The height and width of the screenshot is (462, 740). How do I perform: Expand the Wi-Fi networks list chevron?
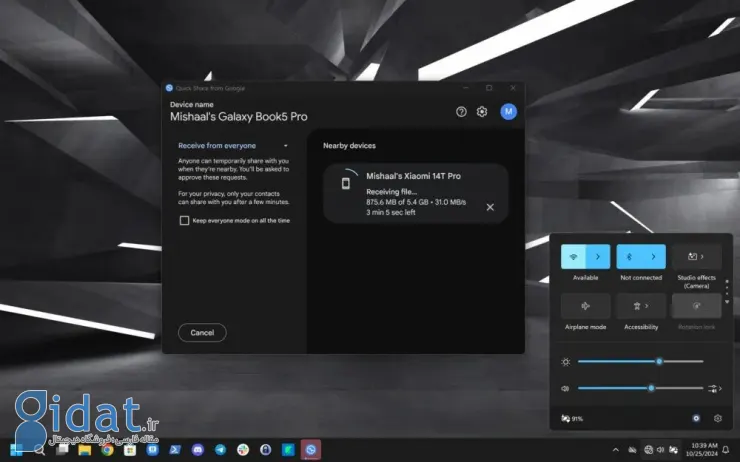pos(598,257)
